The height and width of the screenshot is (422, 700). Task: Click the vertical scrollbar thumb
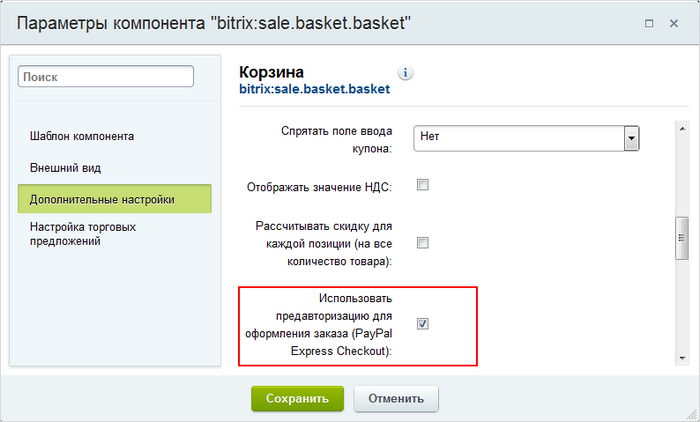682,238
